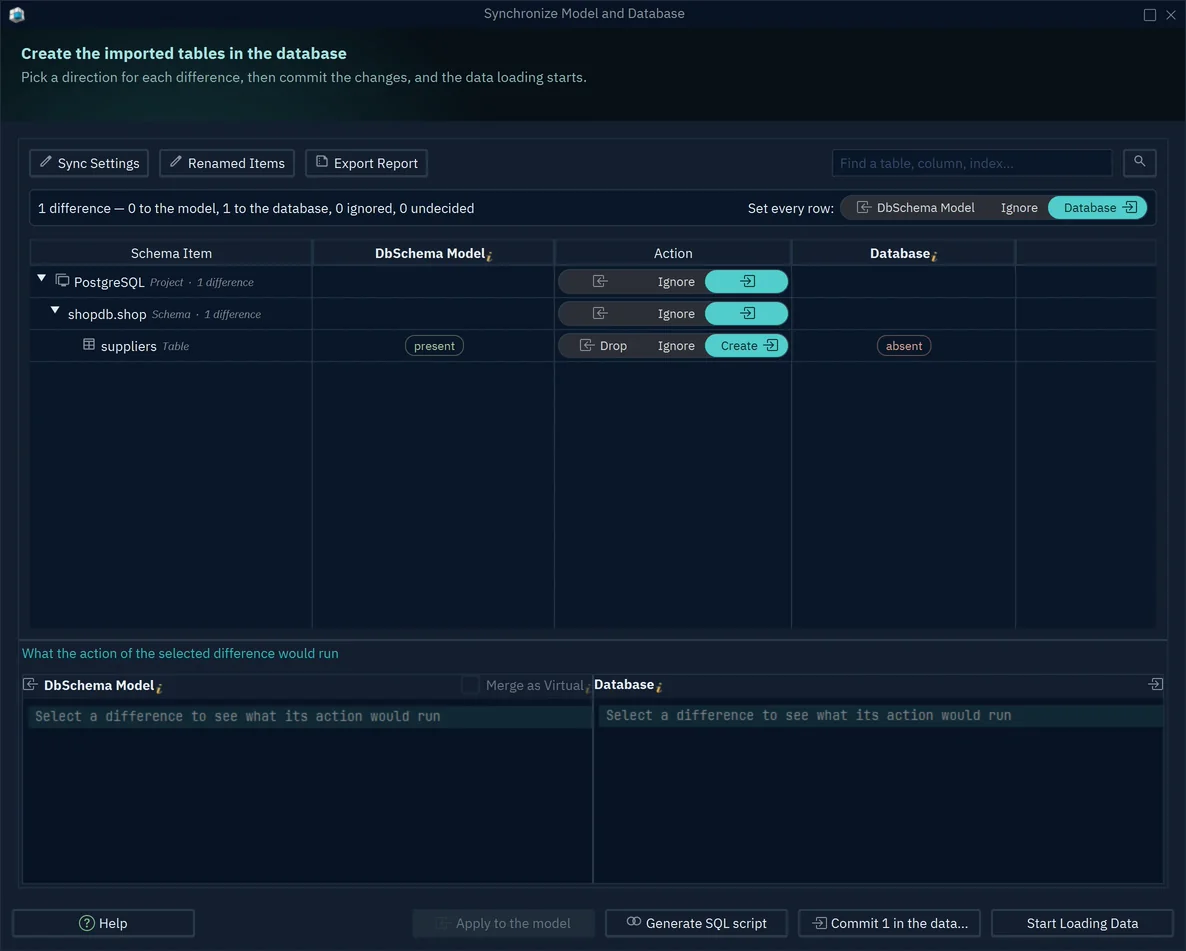Click info icon by lower Database label
Viewport: 1186px width, 951px height.
click(659, 687)
